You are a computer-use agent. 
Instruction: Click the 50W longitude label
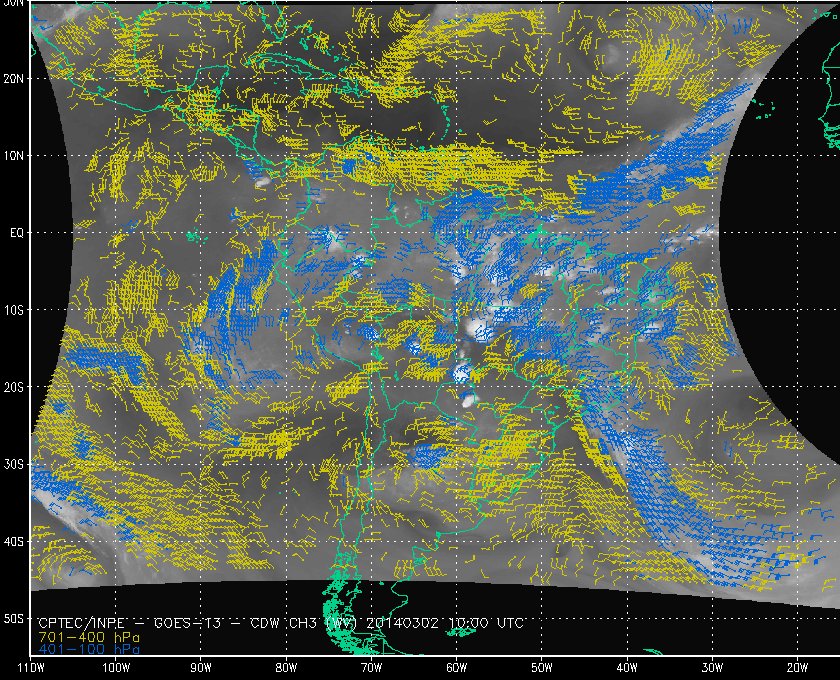(x=542, y=668)
